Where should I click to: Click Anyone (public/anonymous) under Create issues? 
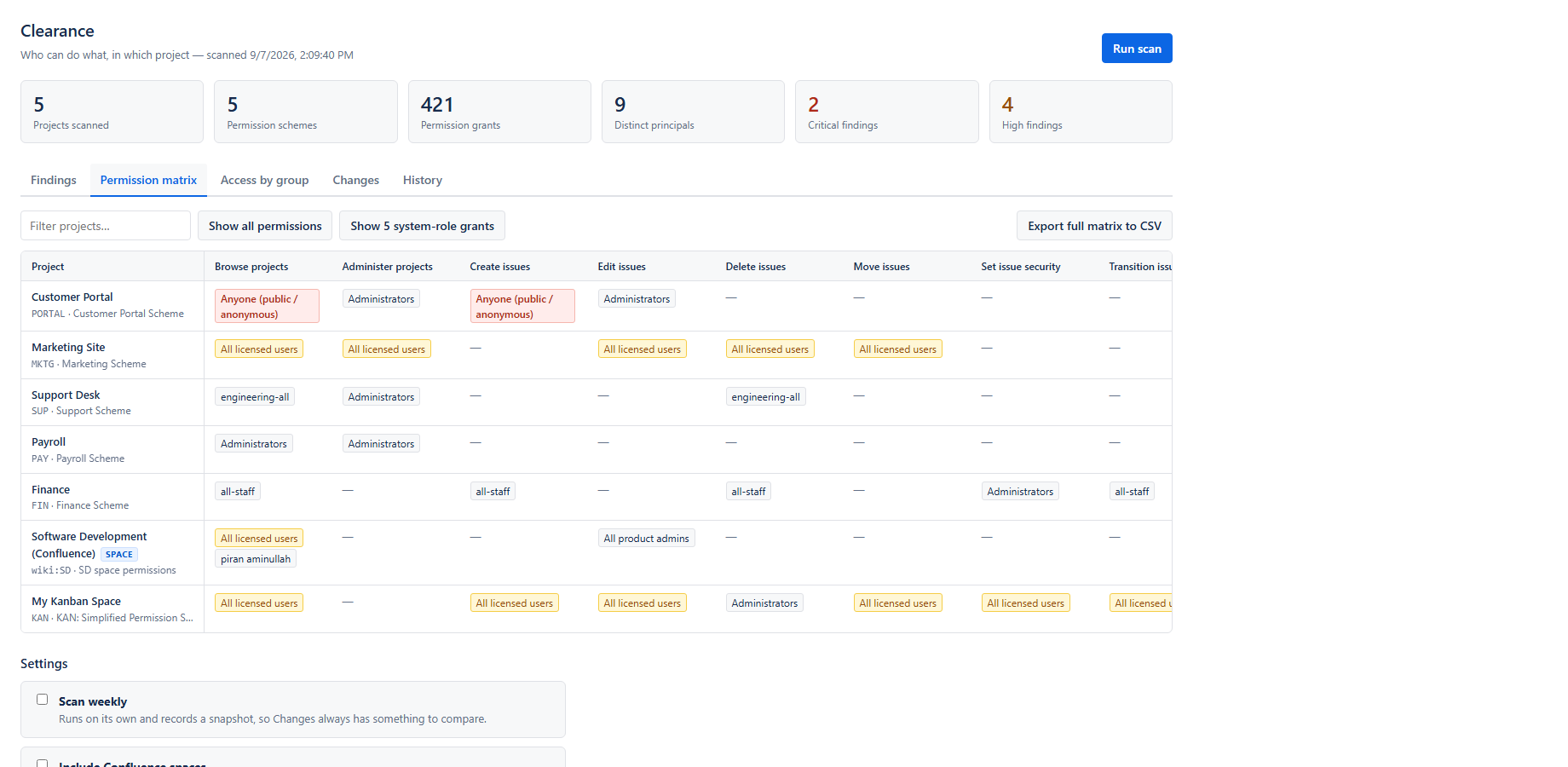click(522, 306)
